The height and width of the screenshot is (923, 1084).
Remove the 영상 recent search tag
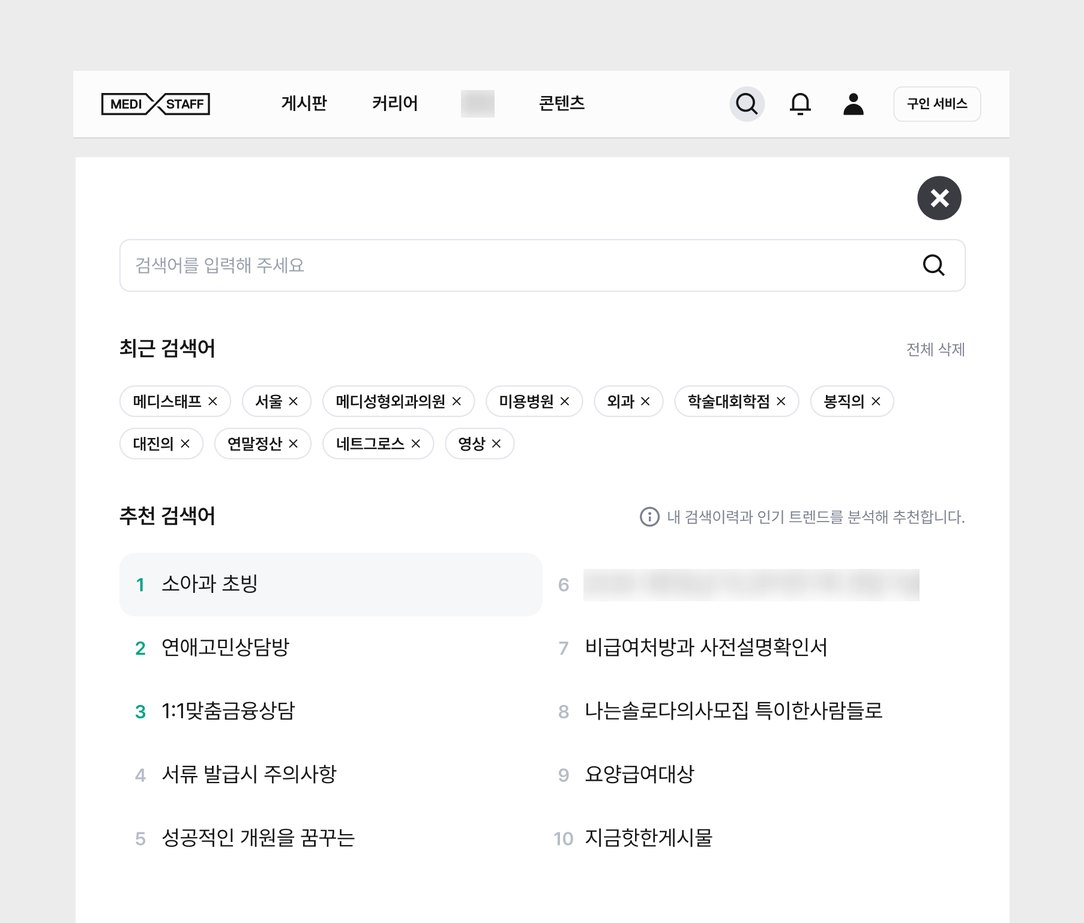[x=496, y=444]
